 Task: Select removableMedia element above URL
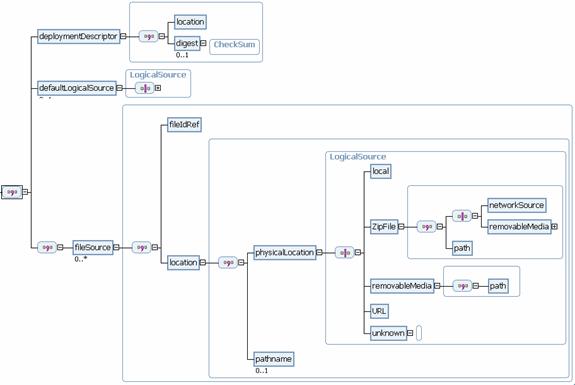[402, 286]
